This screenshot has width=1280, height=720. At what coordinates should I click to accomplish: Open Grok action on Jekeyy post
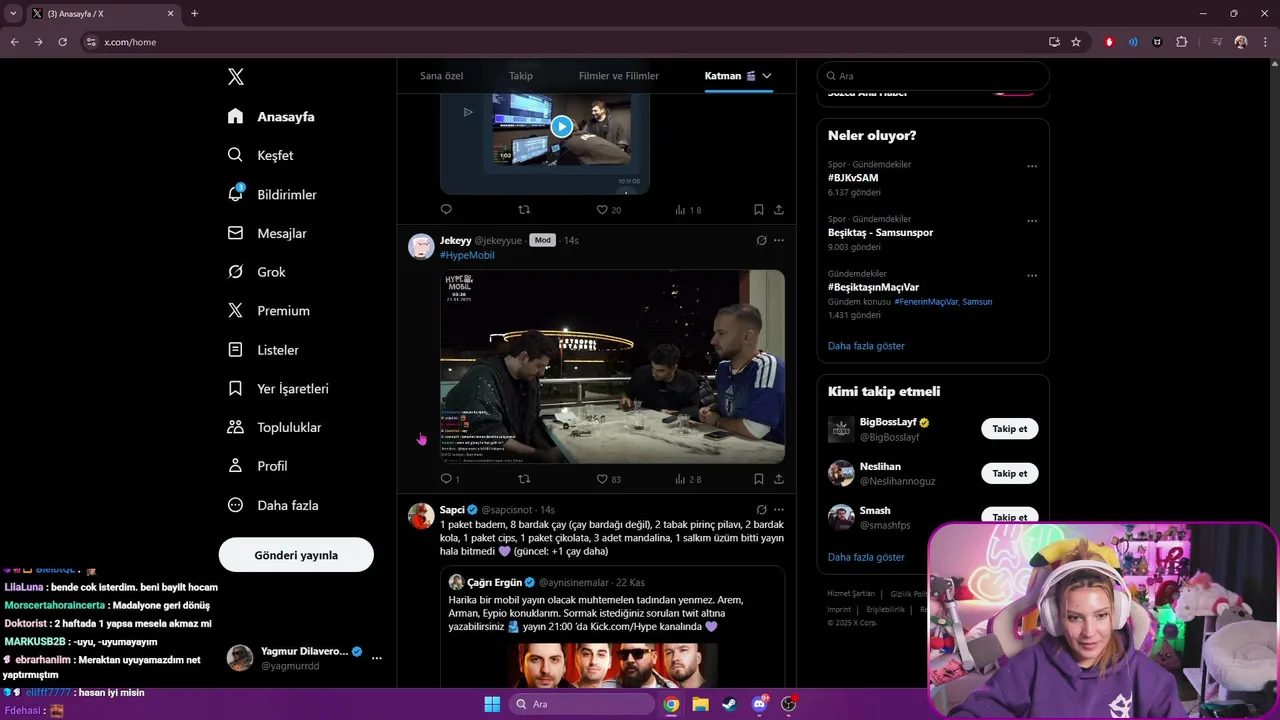coord(761,240)
